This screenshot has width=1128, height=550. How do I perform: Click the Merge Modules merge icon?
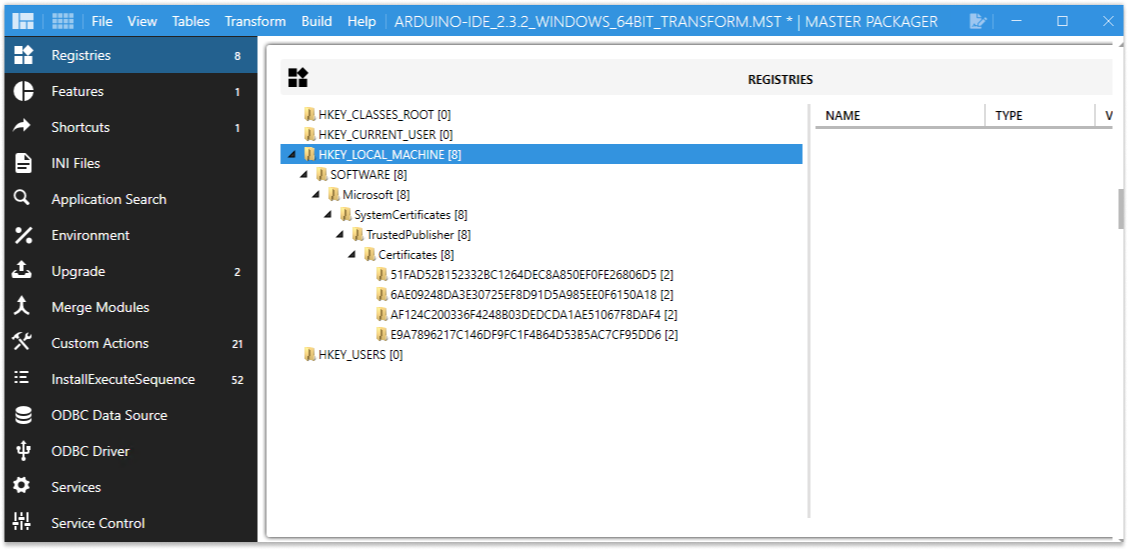(x=22, y=306)
